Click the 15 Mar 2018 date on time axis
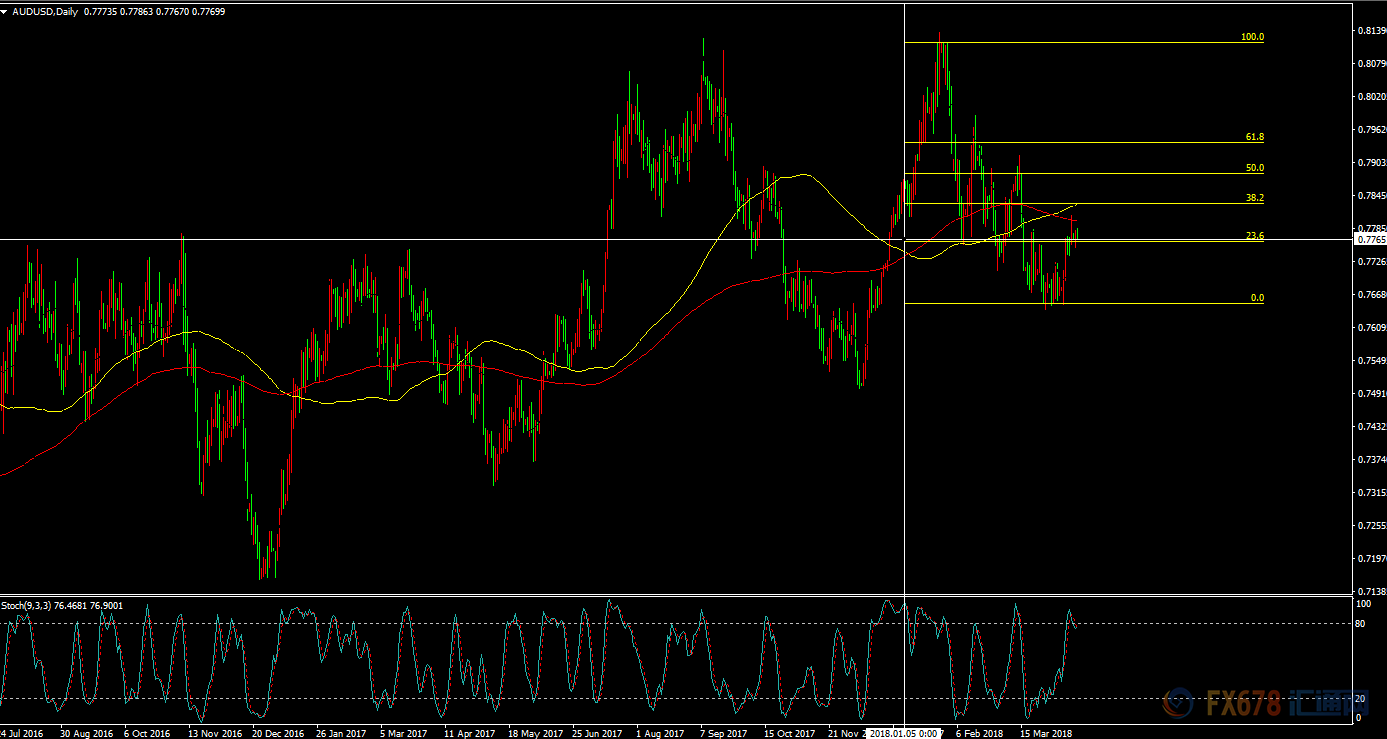The image size is (1387, 739). pos(1046,733)
